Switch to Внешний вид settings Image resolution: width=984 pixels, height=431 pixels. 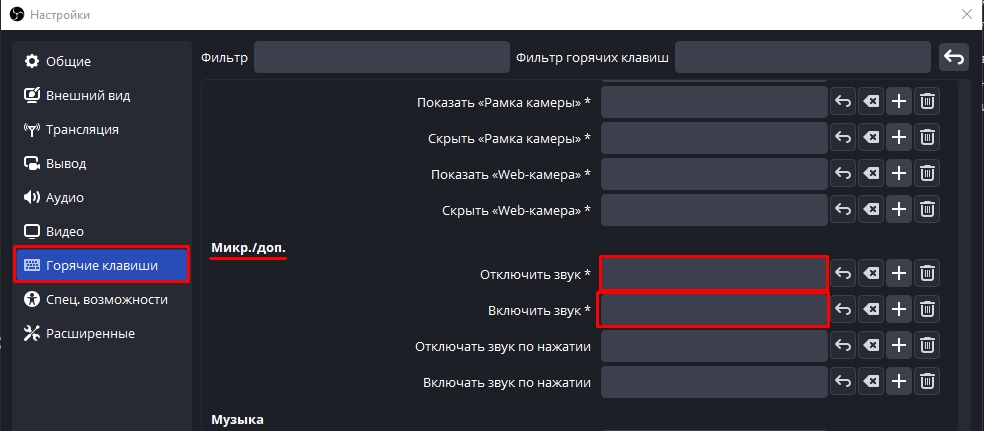point(102,95)
